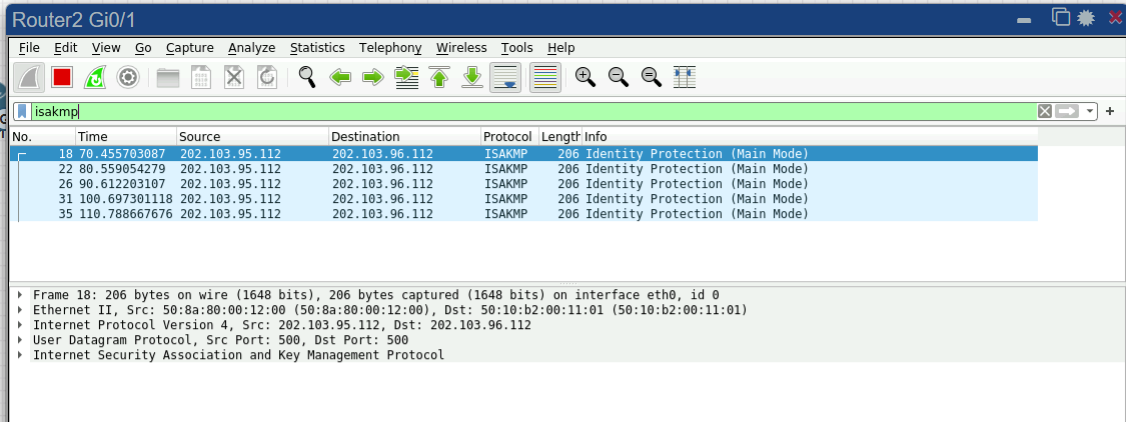Viewport: 1126px width, 422px height.
Task: Reset text to normal size
Action: click(x=651, y=77)
